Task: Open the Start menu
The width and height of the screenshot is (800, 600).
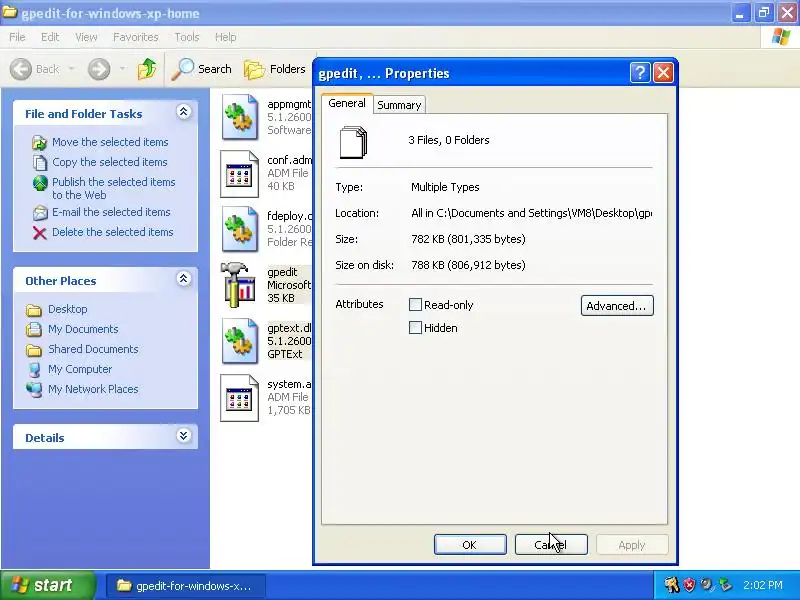Action: tap(47, 585)
